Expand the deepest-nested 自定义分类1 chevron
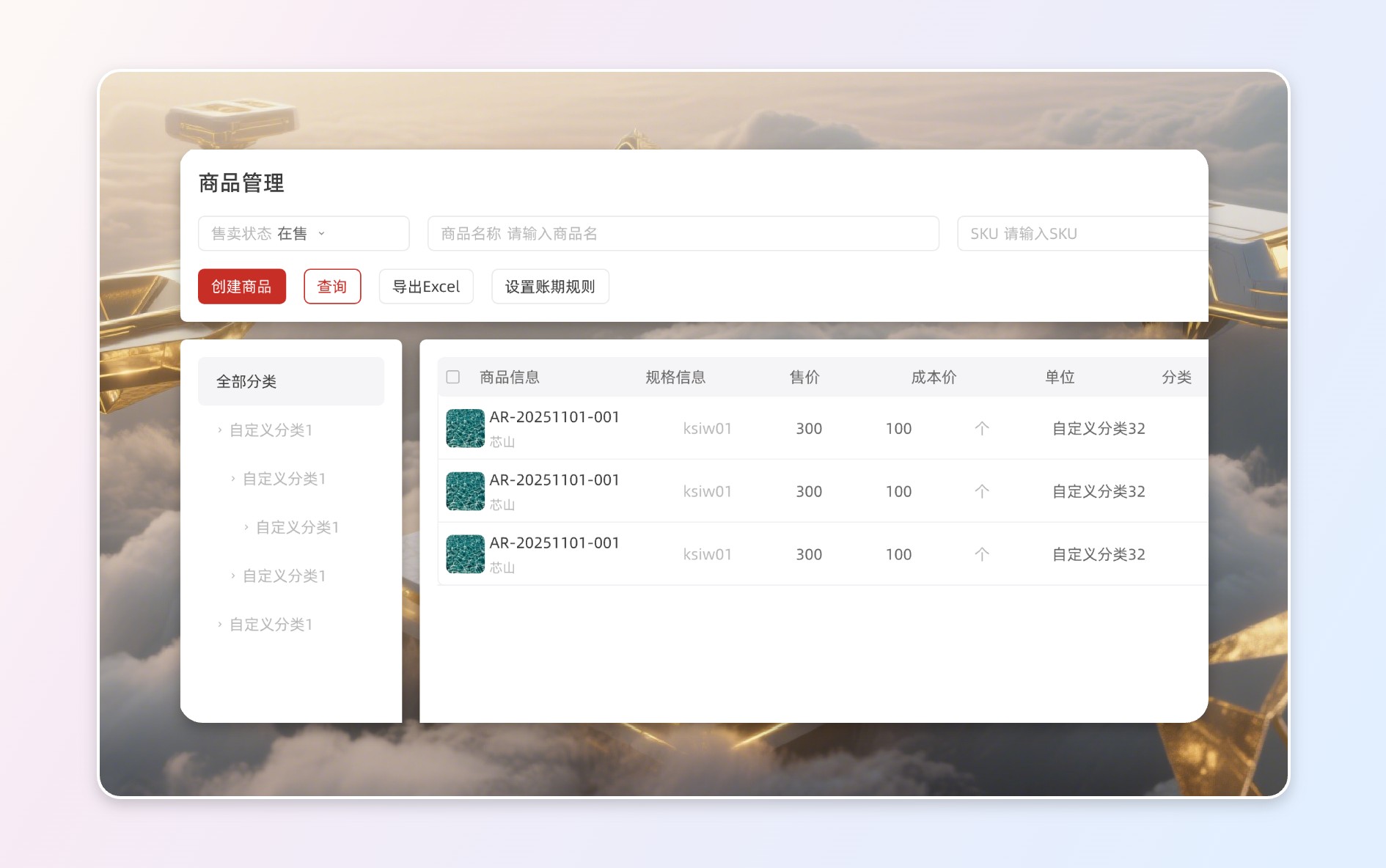1386x868 pixels. pyautogui.click(x=246, y=527)
